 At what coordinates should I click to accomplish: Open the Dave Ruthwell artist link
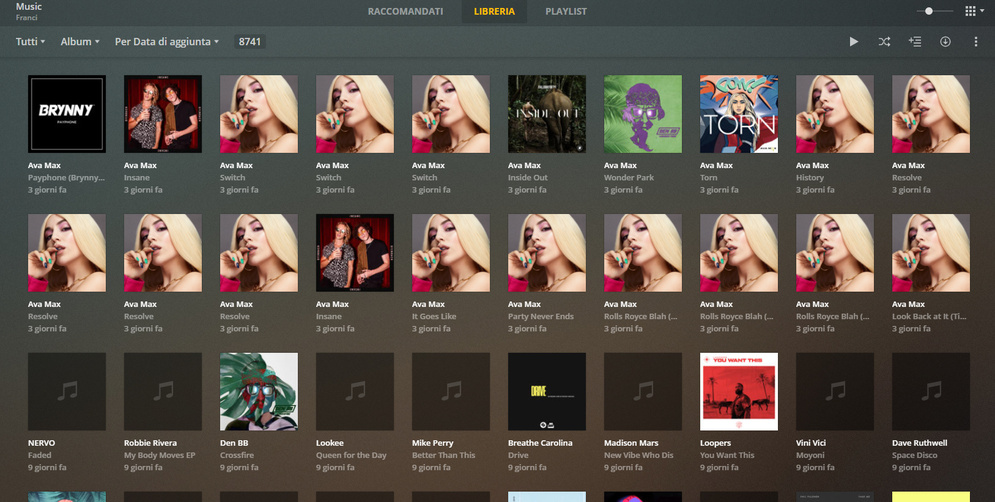pos(921,443)
